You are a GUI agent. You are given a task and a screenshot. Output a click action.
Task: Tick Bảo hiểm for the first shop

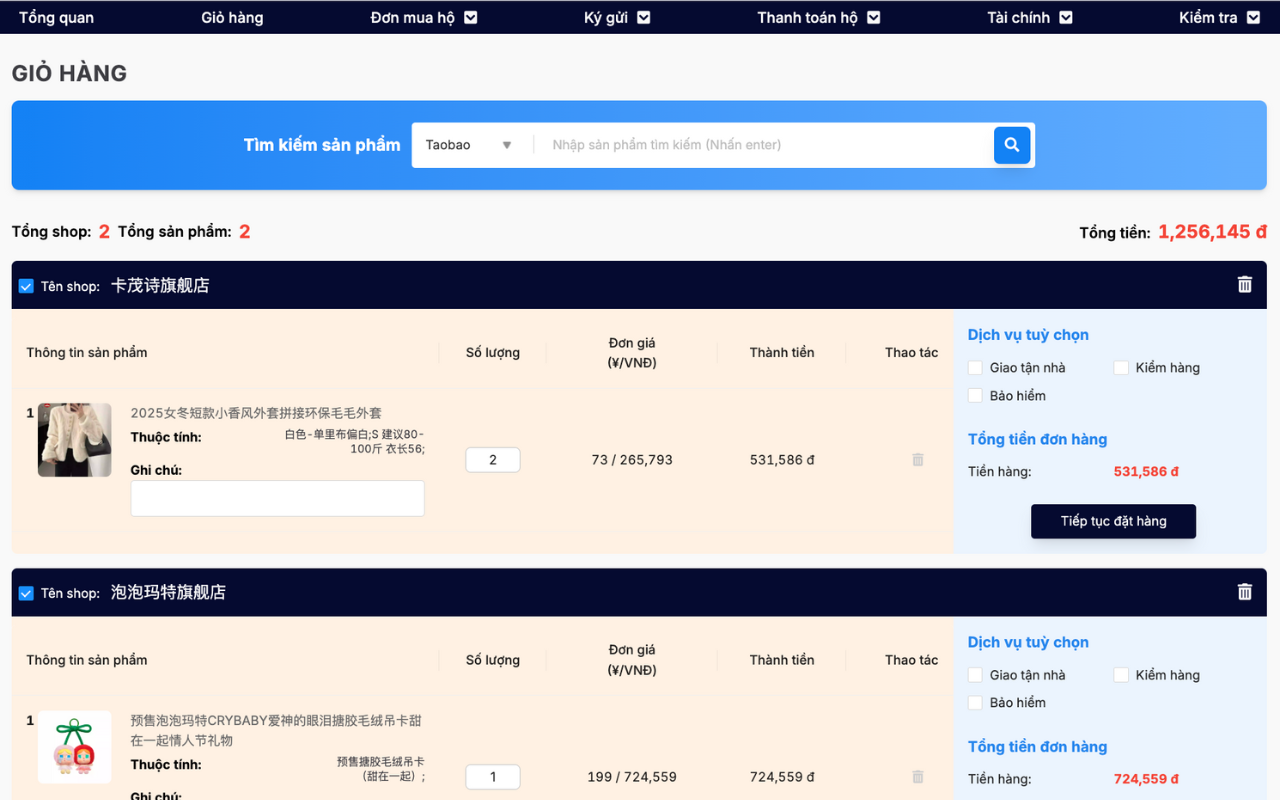(x=976, y=396)
